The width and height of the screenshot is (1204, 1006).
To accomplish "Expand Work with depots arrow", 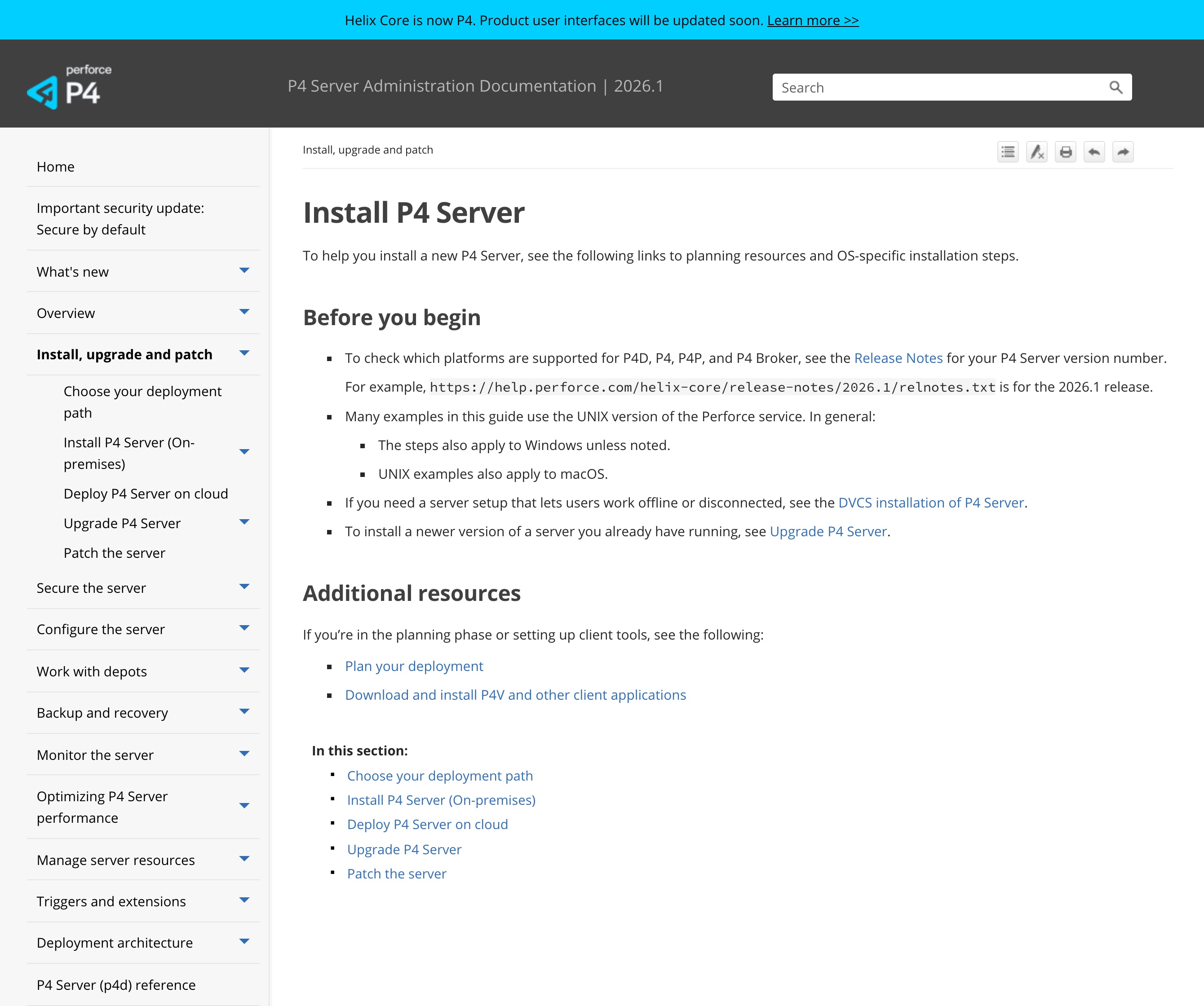I will (x=244, y=670).
